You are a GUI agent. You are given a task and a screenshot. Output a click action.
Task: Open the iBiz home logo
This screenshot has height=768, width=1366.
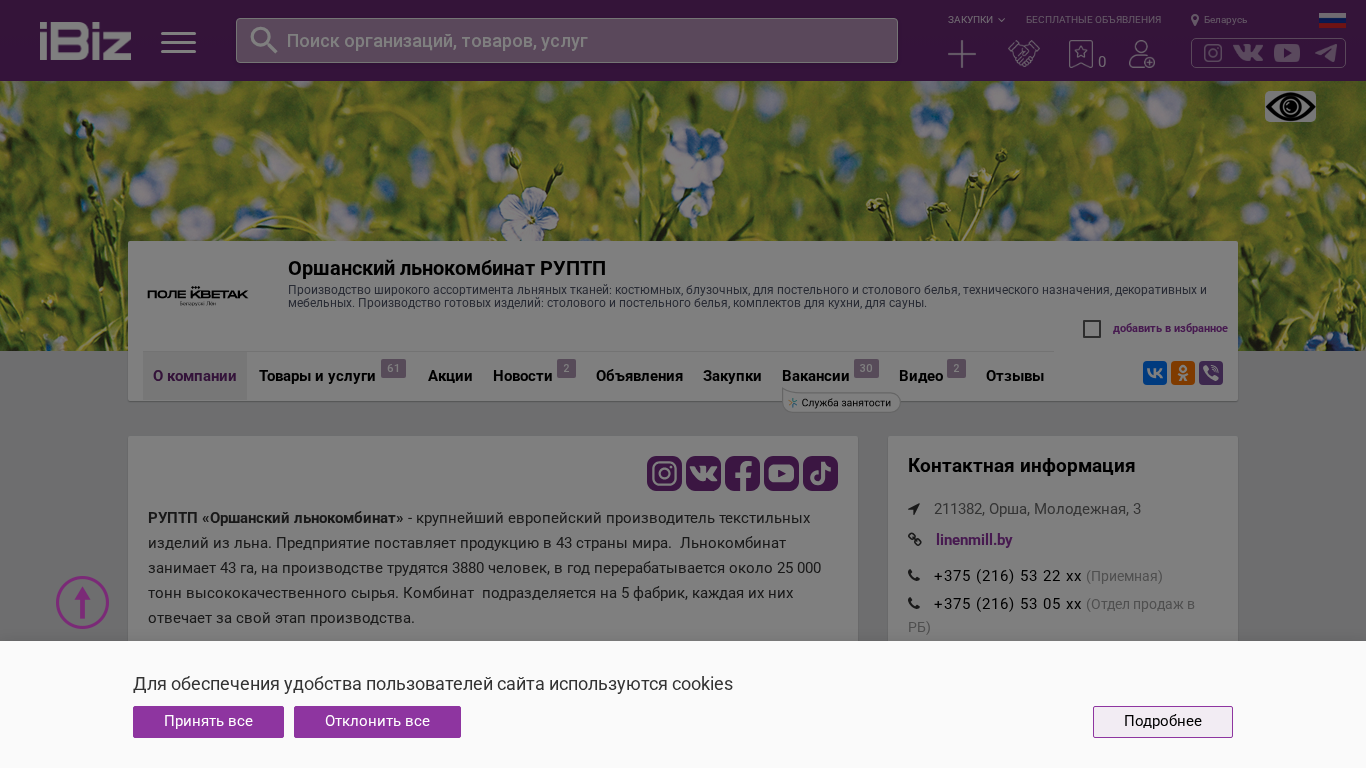(x=85, y=41)
